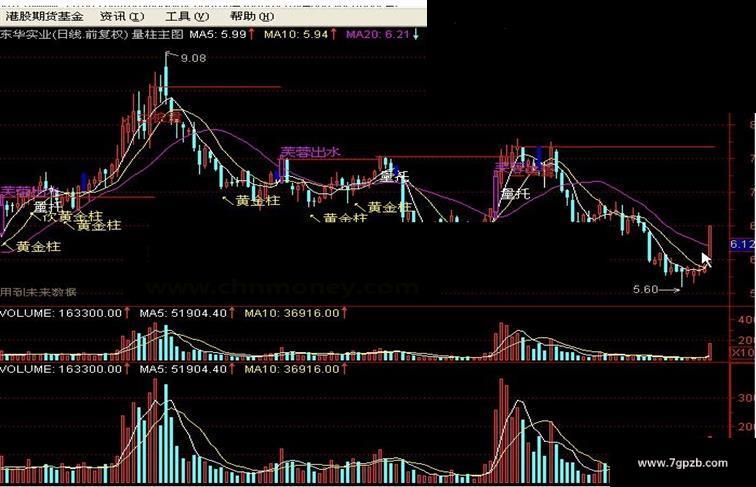The image size is (756, 487).
Task: Click the 5.60 low price label
Action: pos(645,289)
